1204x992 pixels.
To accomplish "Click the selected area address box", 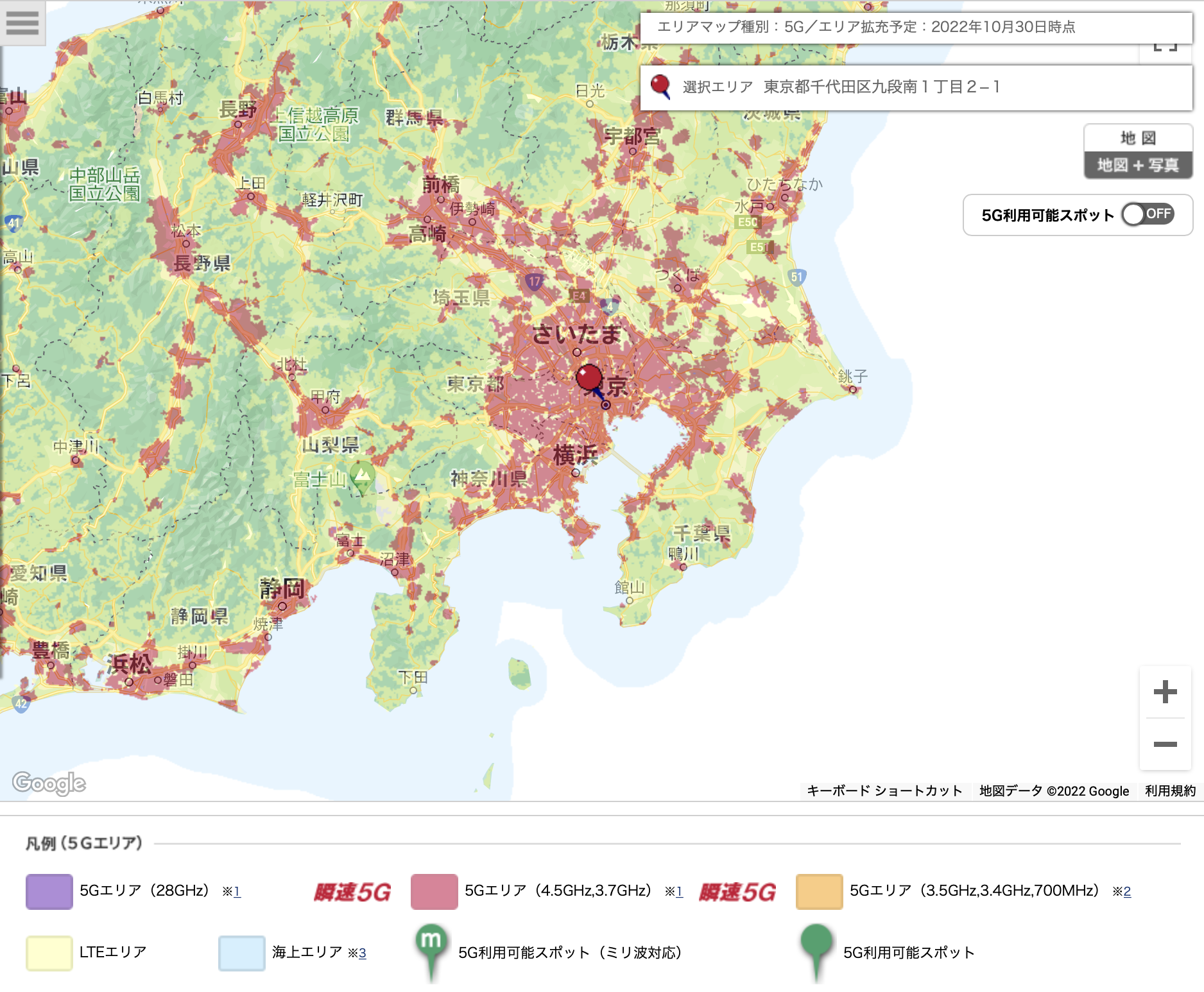I will 916,87.
